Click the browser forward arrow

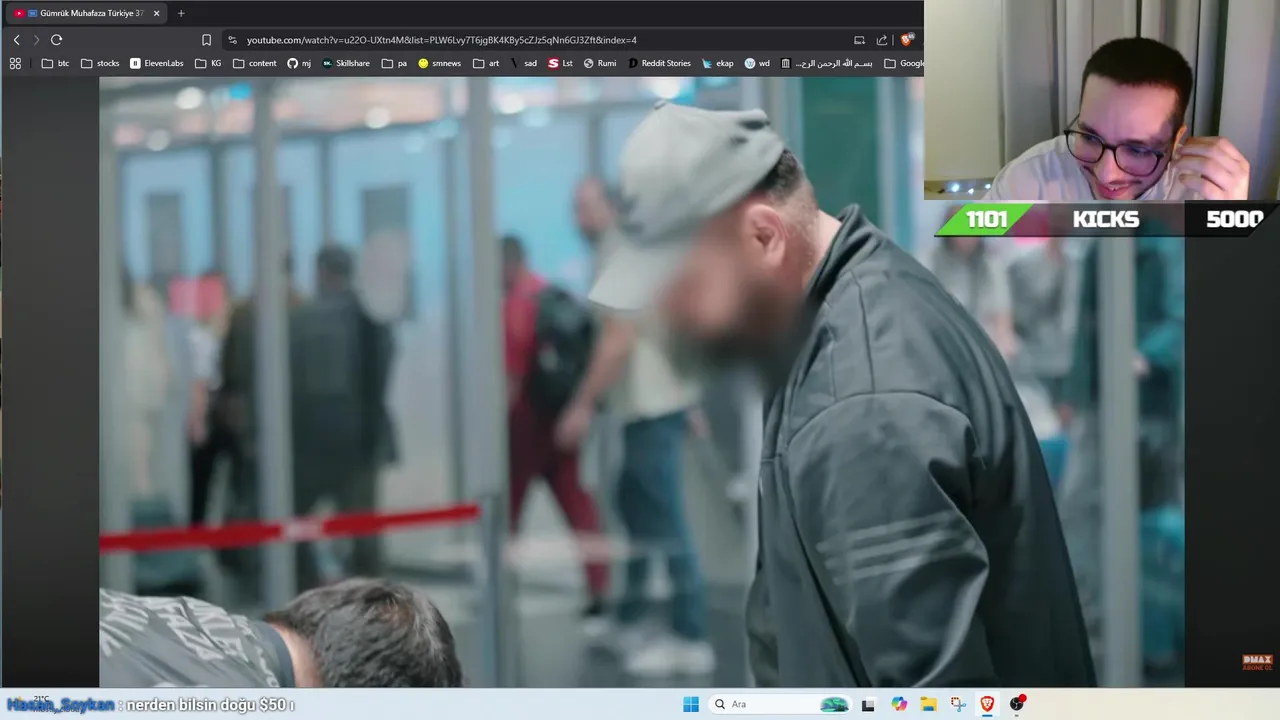36,40
